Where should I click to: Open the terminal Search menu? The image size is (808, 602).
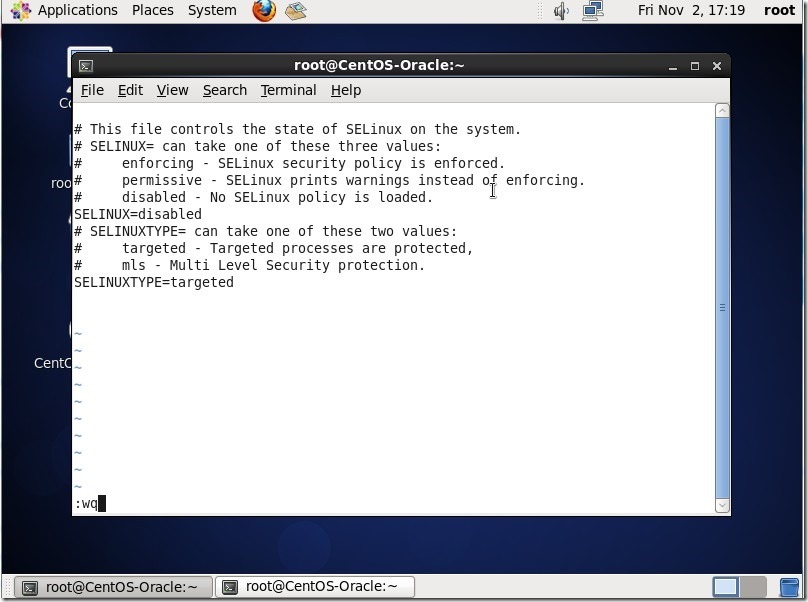coord(224,90)
